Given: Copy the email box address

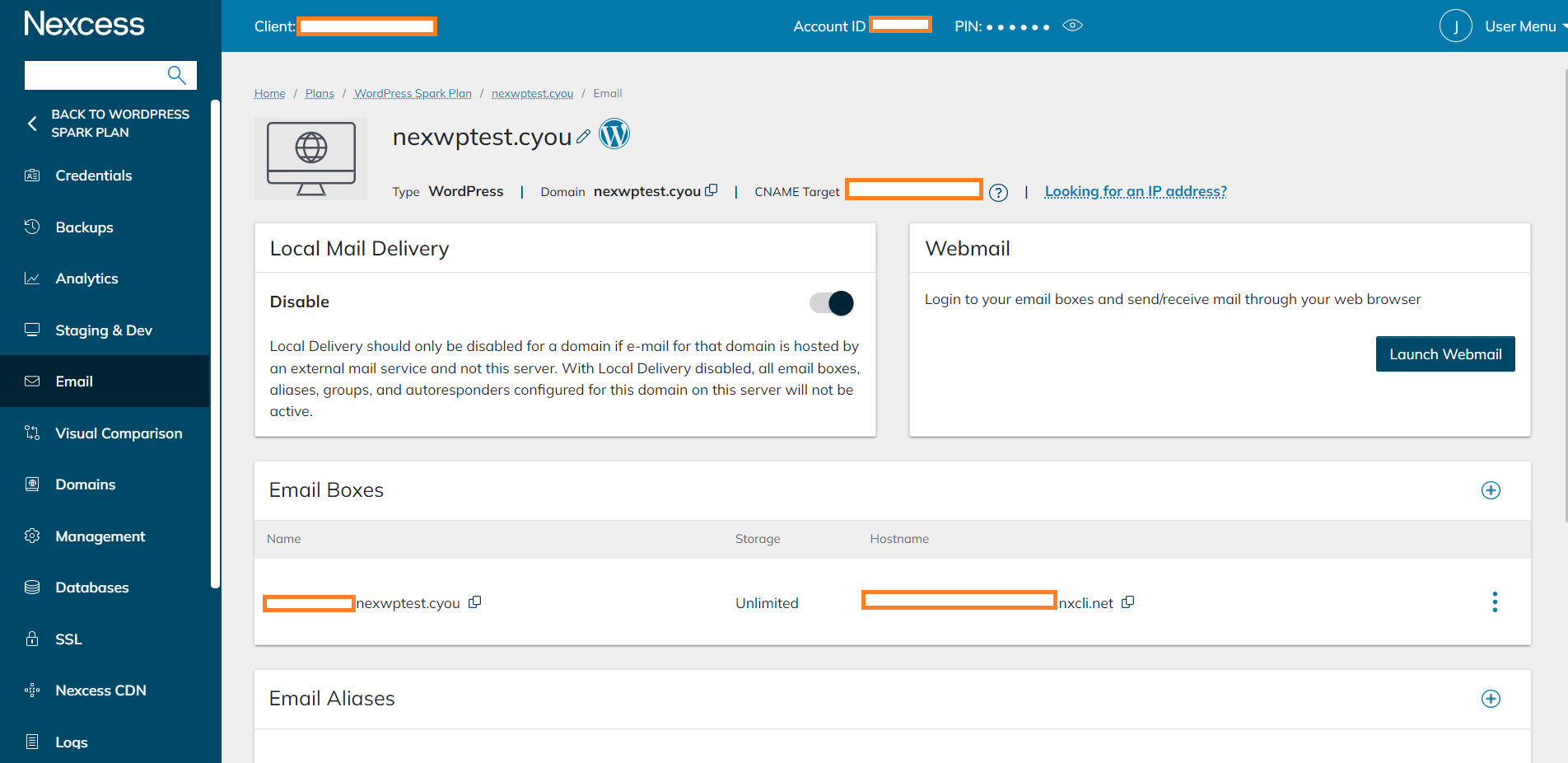Looking at the screenshot, I should point(474,602).
